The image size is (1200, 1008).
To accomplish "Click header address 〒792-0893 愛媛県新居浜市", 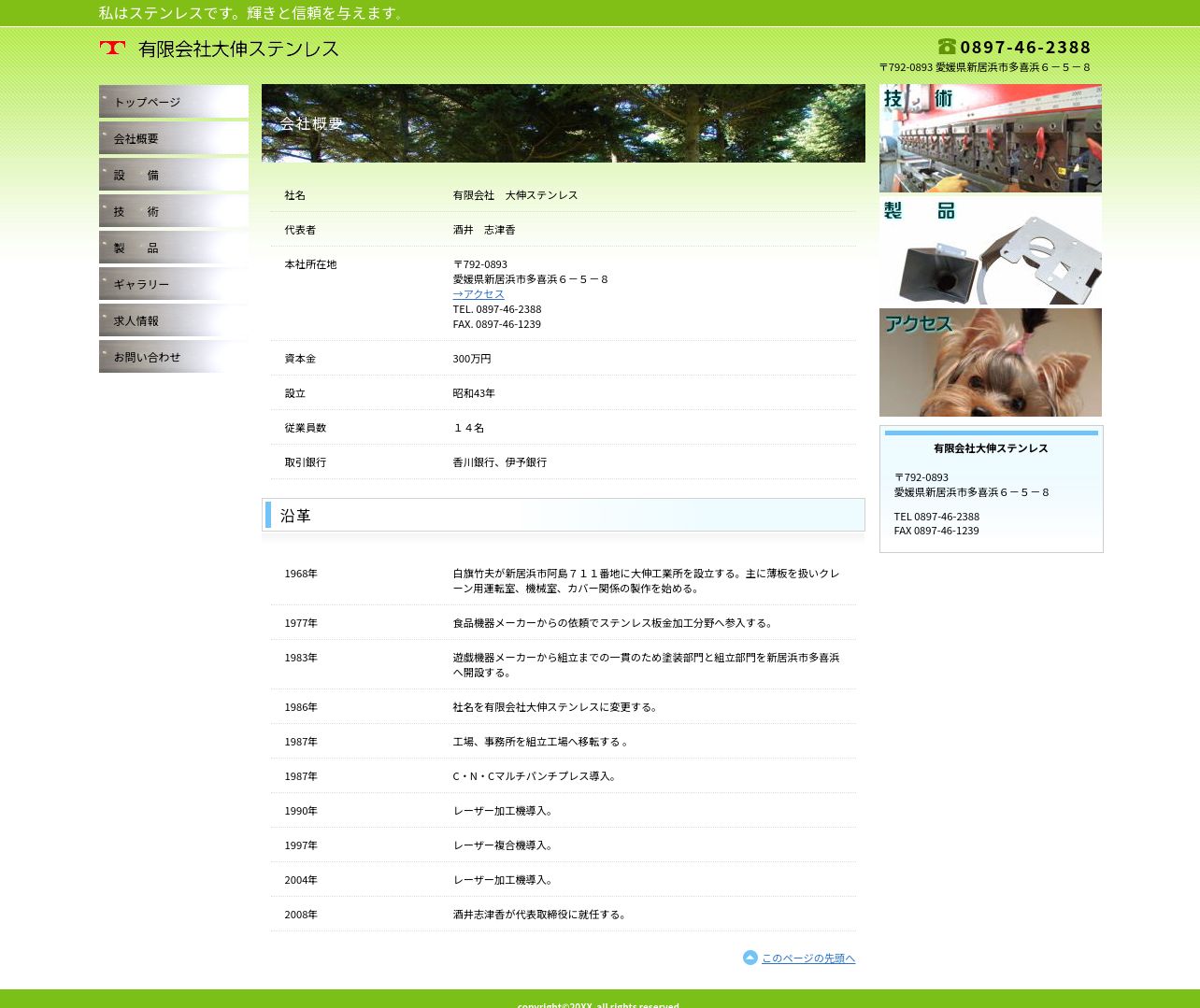I will (985, 67).
